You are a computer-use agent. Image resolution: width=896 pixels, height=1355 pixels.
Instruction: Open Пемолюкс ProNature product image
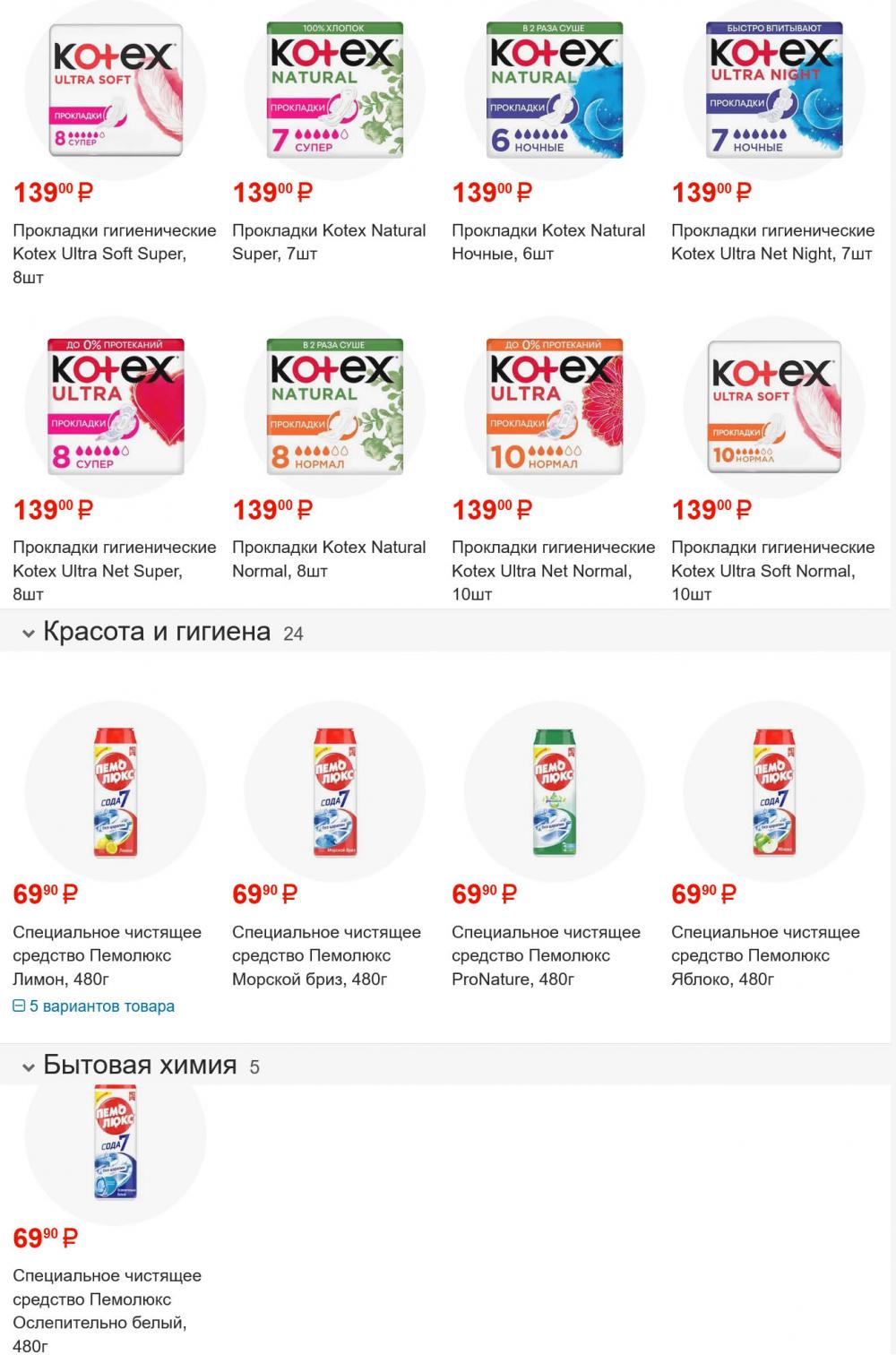click(554, 792)
